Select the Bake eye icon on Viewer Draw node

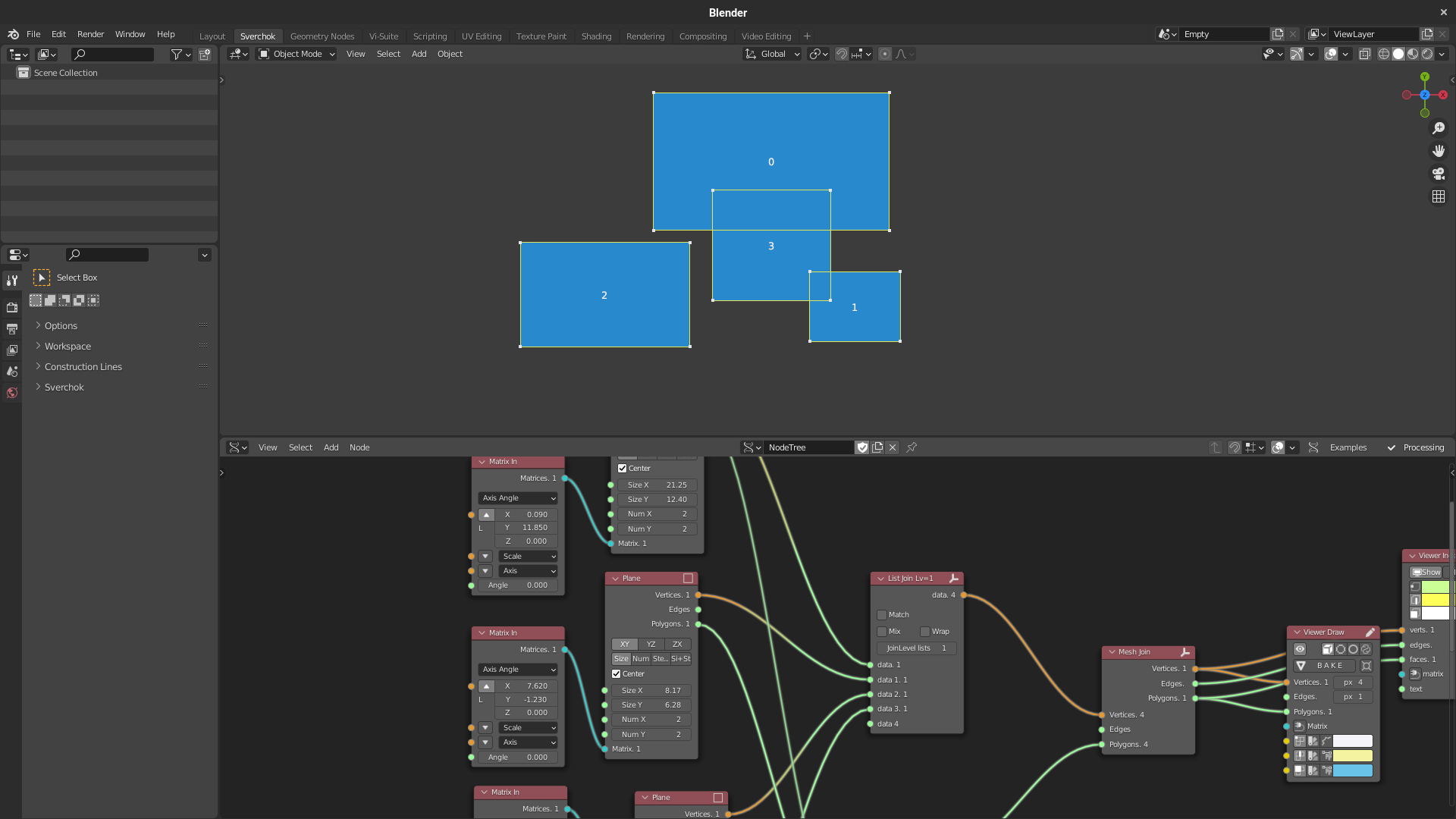[1300, 649]
